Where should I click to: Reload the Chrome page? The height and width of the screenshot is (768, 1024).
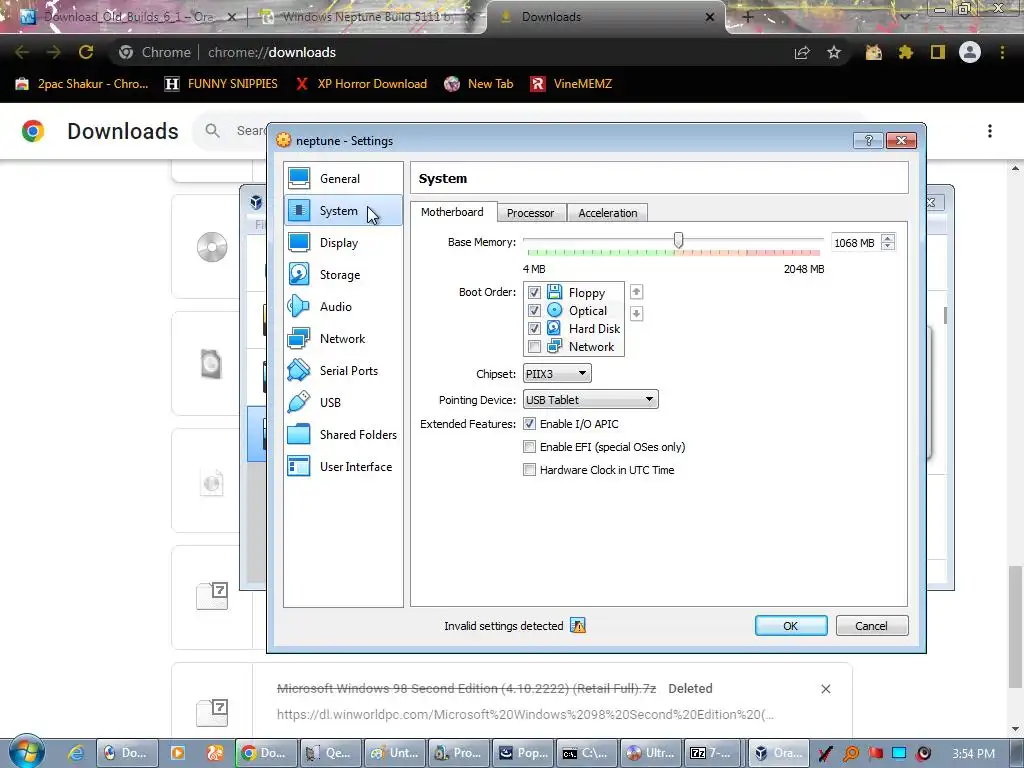pyautogui.click(x=86, y=52)
